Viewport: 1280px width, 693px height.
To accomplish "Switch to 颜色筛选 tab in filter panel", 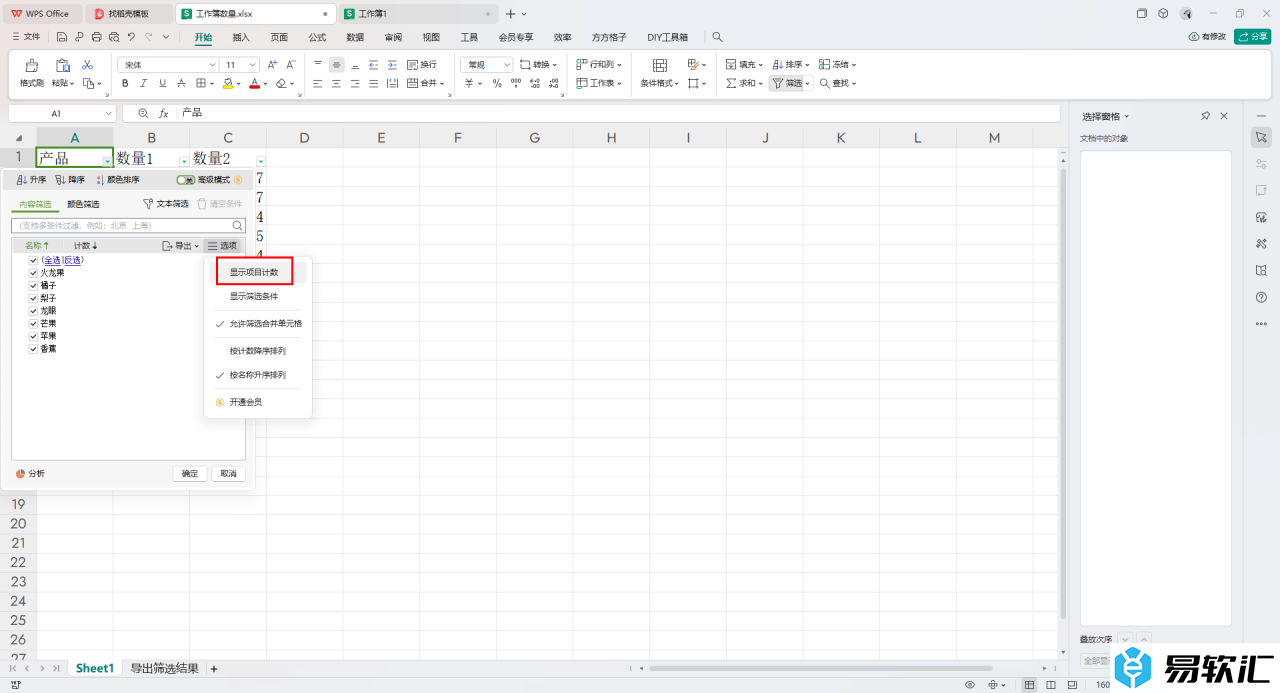I will point(83,204).
